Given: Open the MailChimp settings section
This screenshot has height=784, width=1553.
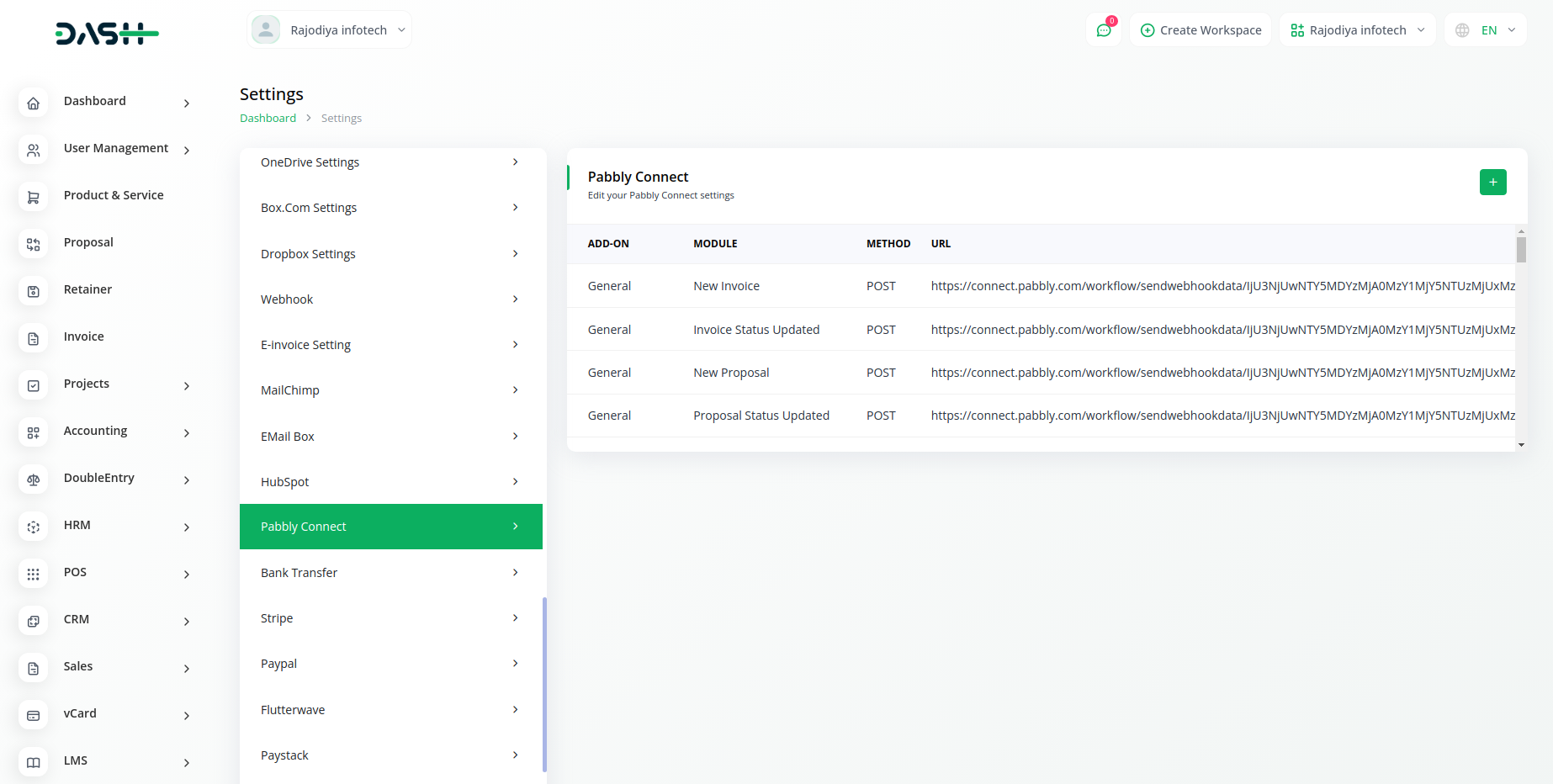Looking at the screenshot, I should tap(390, 390).
